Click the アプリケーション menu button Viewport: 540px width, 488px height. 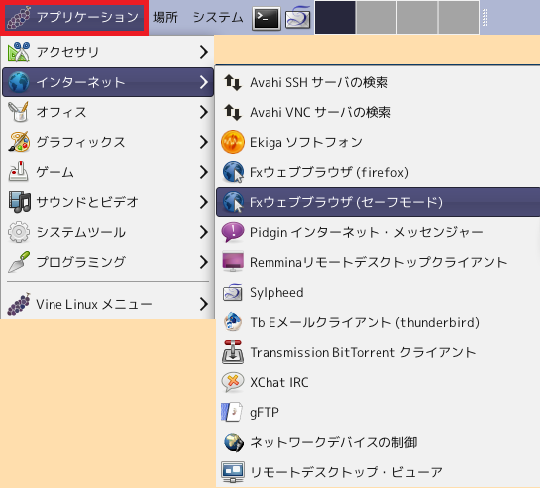[75, 17]
